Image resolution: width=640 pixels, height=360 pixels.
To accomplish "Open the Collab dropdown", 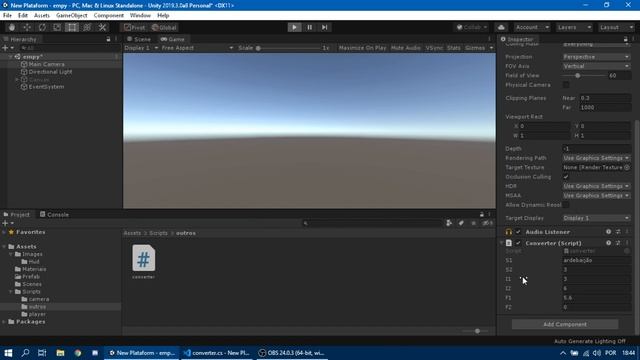I will click(x=472, y=27).
